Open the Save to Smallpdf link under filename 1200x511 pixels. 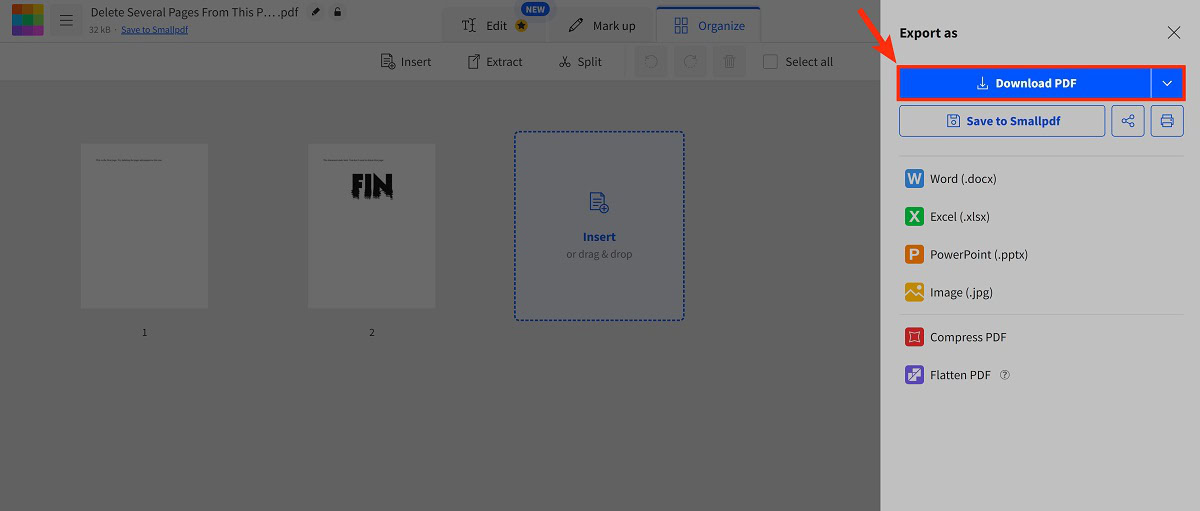[154, 30]
